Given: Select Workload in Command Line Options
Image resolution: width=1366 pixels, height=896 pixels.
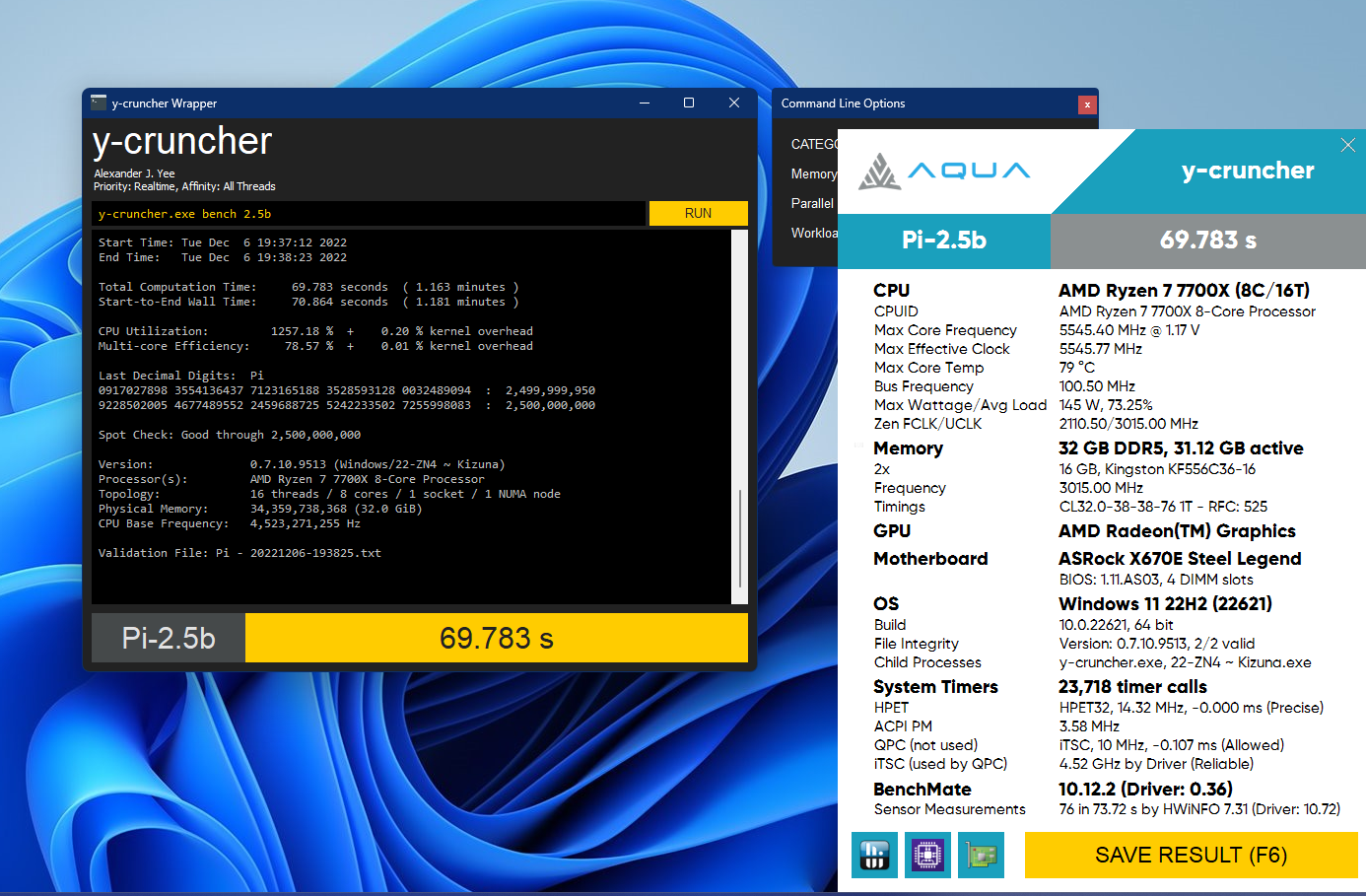Looking at the screenshot, I should coord(815,233).
